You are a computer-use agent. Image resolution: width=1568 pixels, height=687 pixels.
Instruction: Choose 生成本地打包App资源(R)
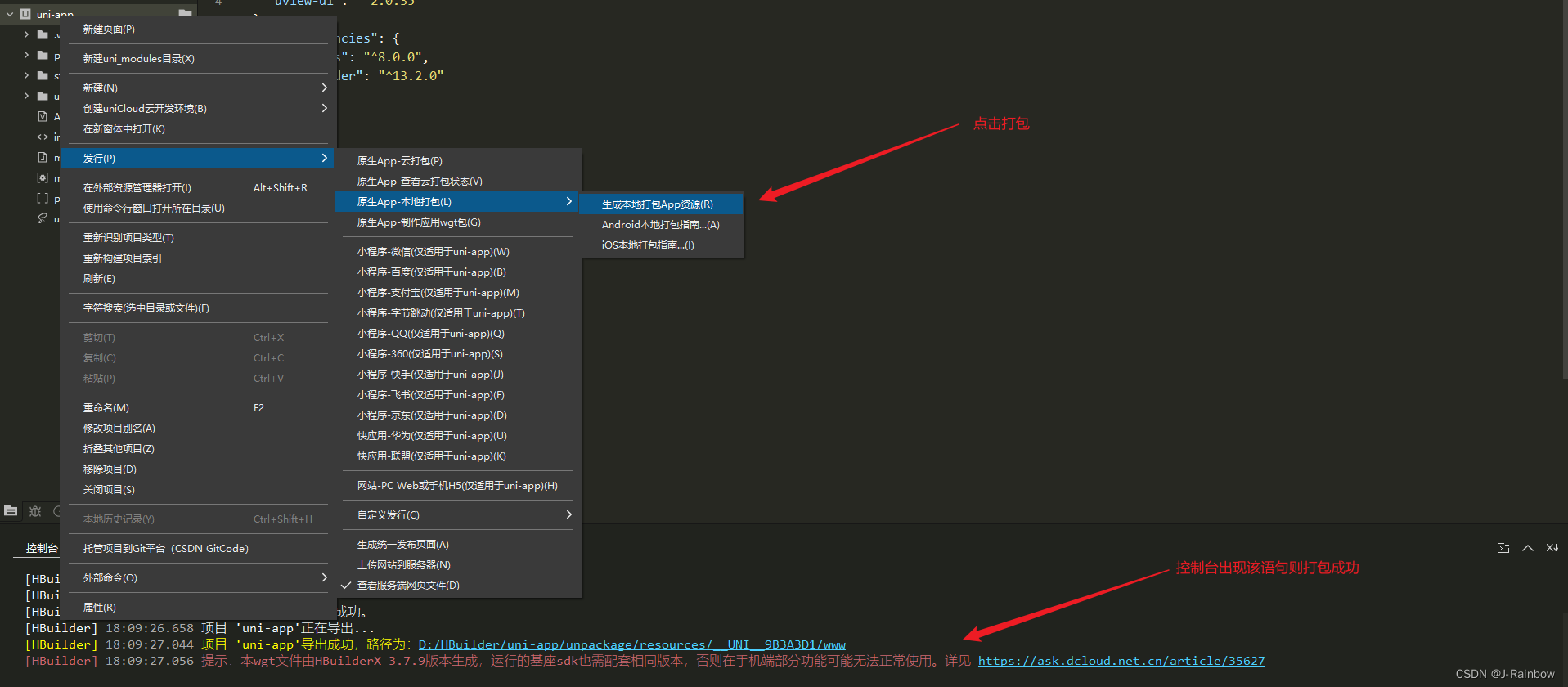[x=661, y=204]
